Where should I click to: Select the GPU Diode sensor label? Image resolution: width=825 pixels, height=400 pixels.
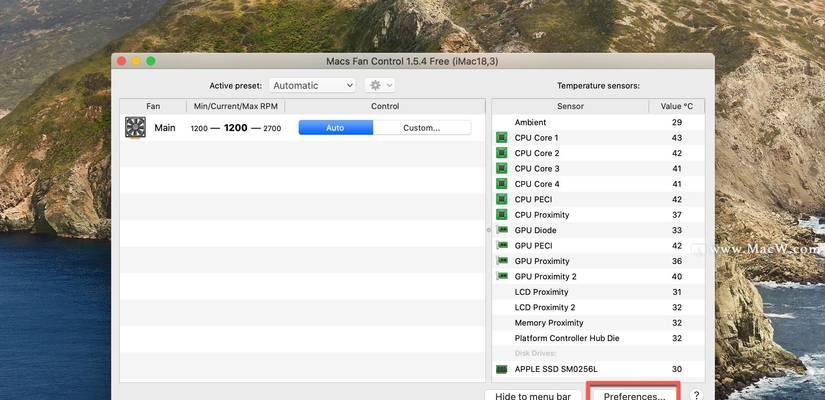point(535,230)
